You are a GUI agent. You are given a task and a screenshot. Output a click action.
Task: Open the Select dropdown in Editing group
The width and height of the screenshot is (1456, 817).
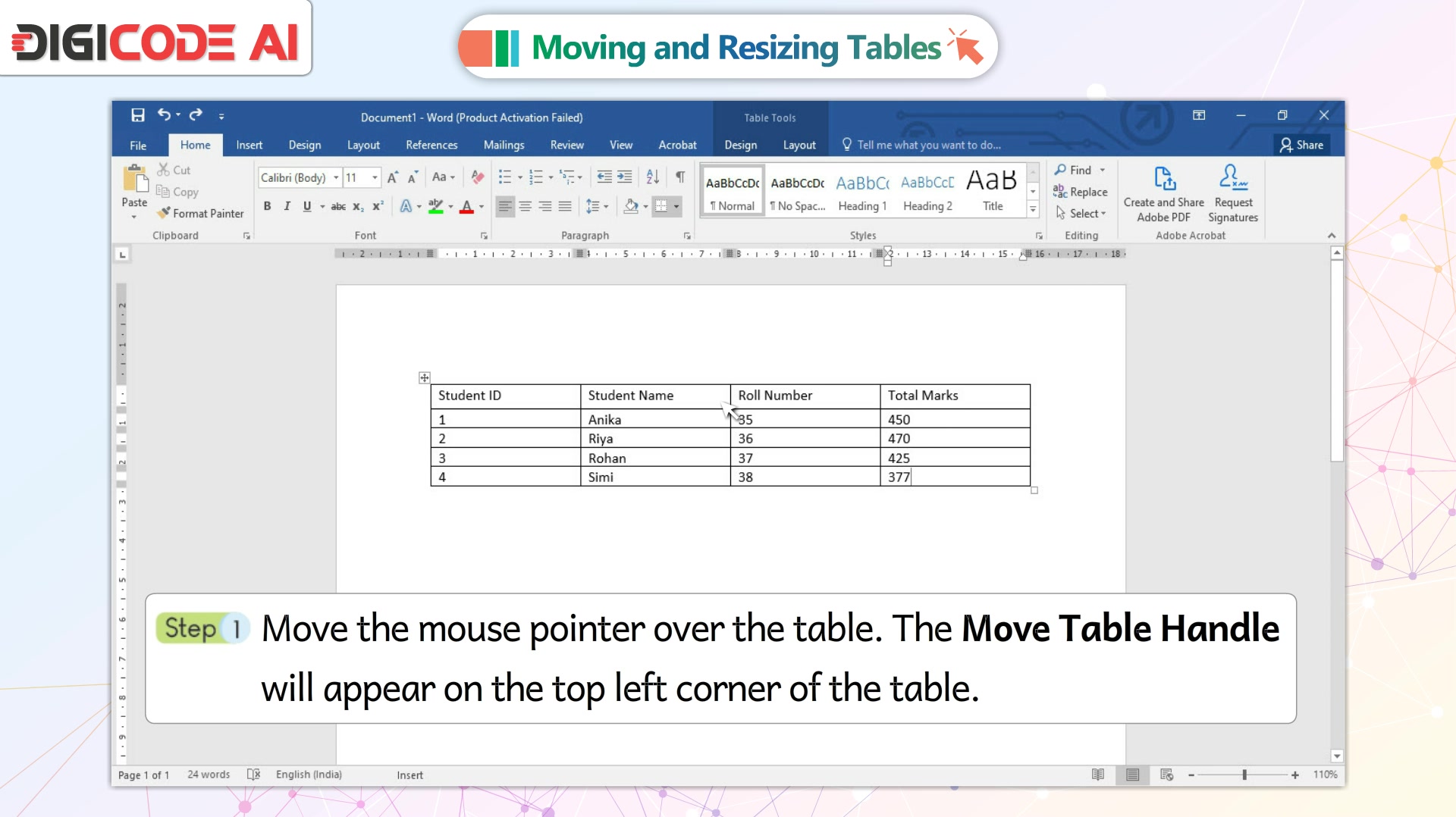tap(1081, 214)
